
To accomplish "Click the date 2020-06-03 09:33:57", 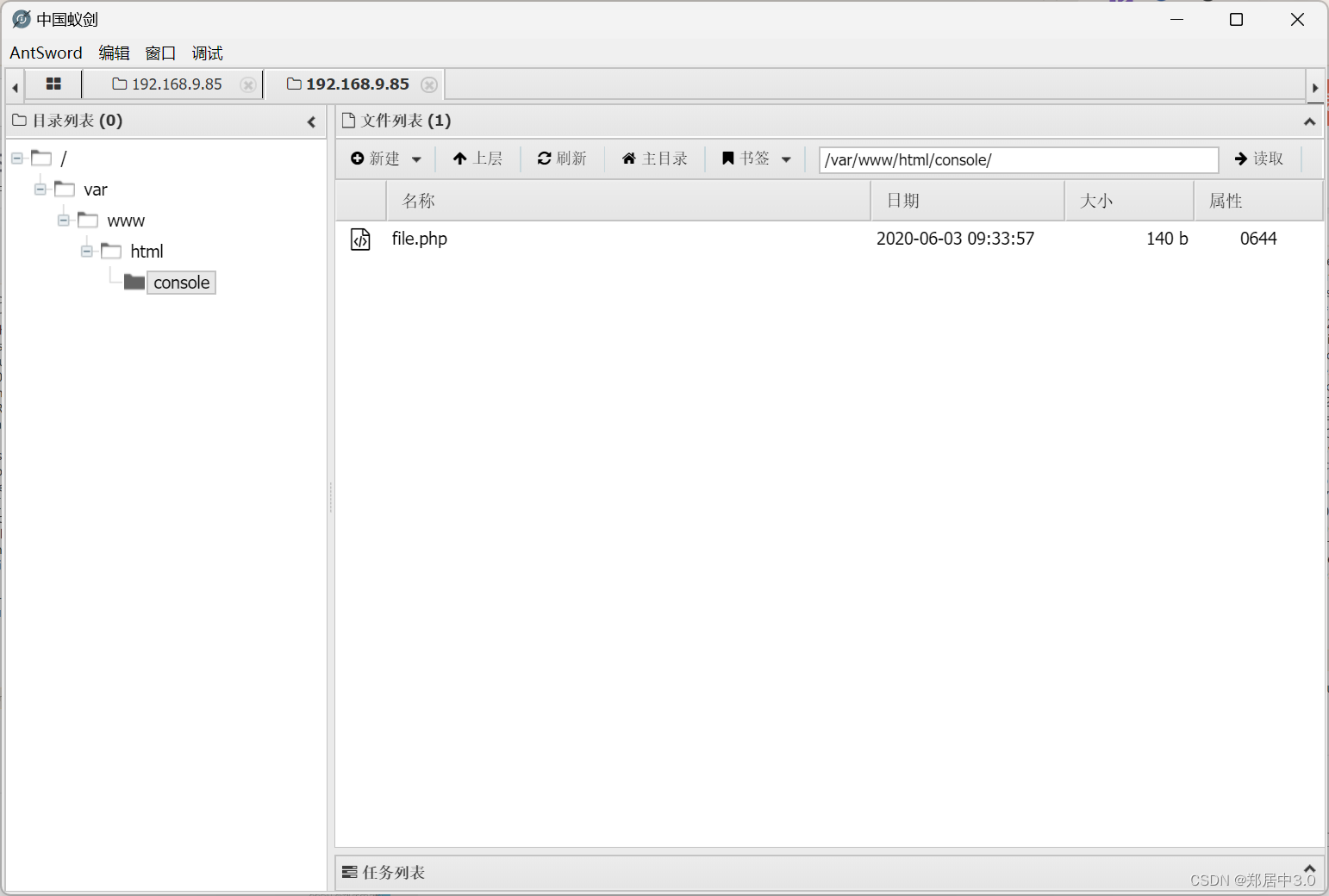I will pyautogui.click(x=955, y=239).
